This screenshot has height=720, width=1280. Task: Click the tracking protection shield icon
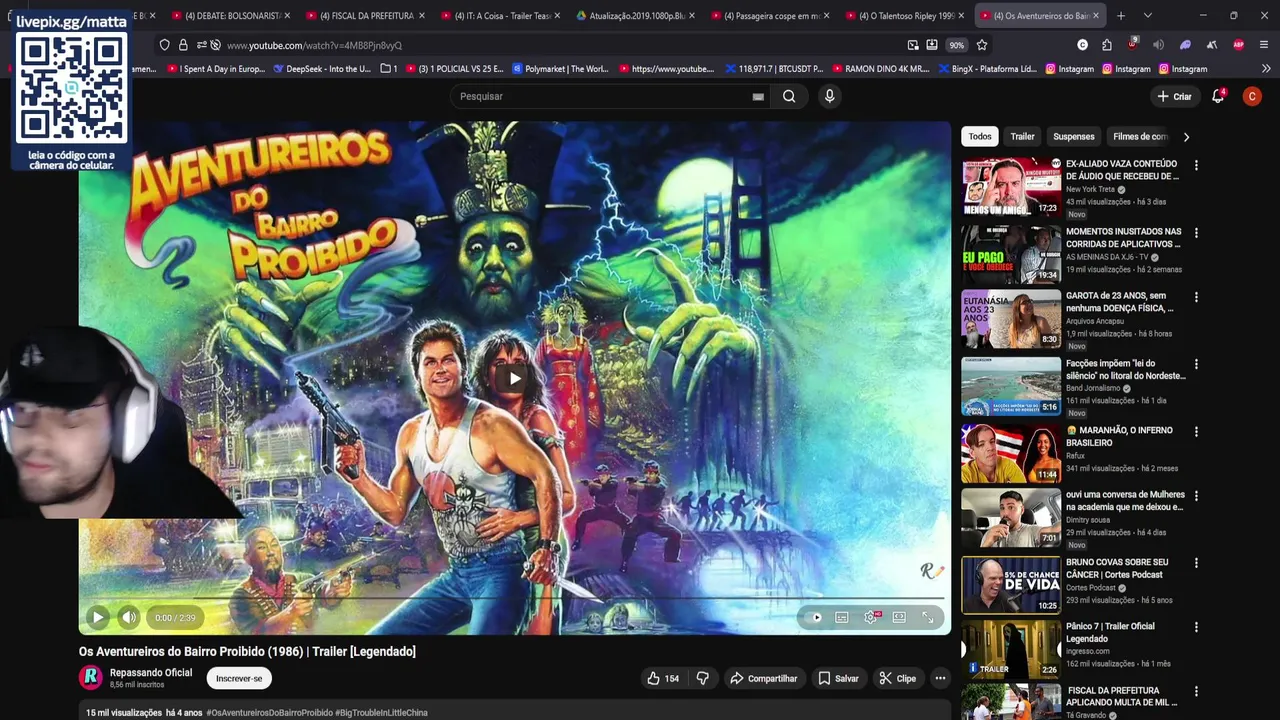(165, 45)
